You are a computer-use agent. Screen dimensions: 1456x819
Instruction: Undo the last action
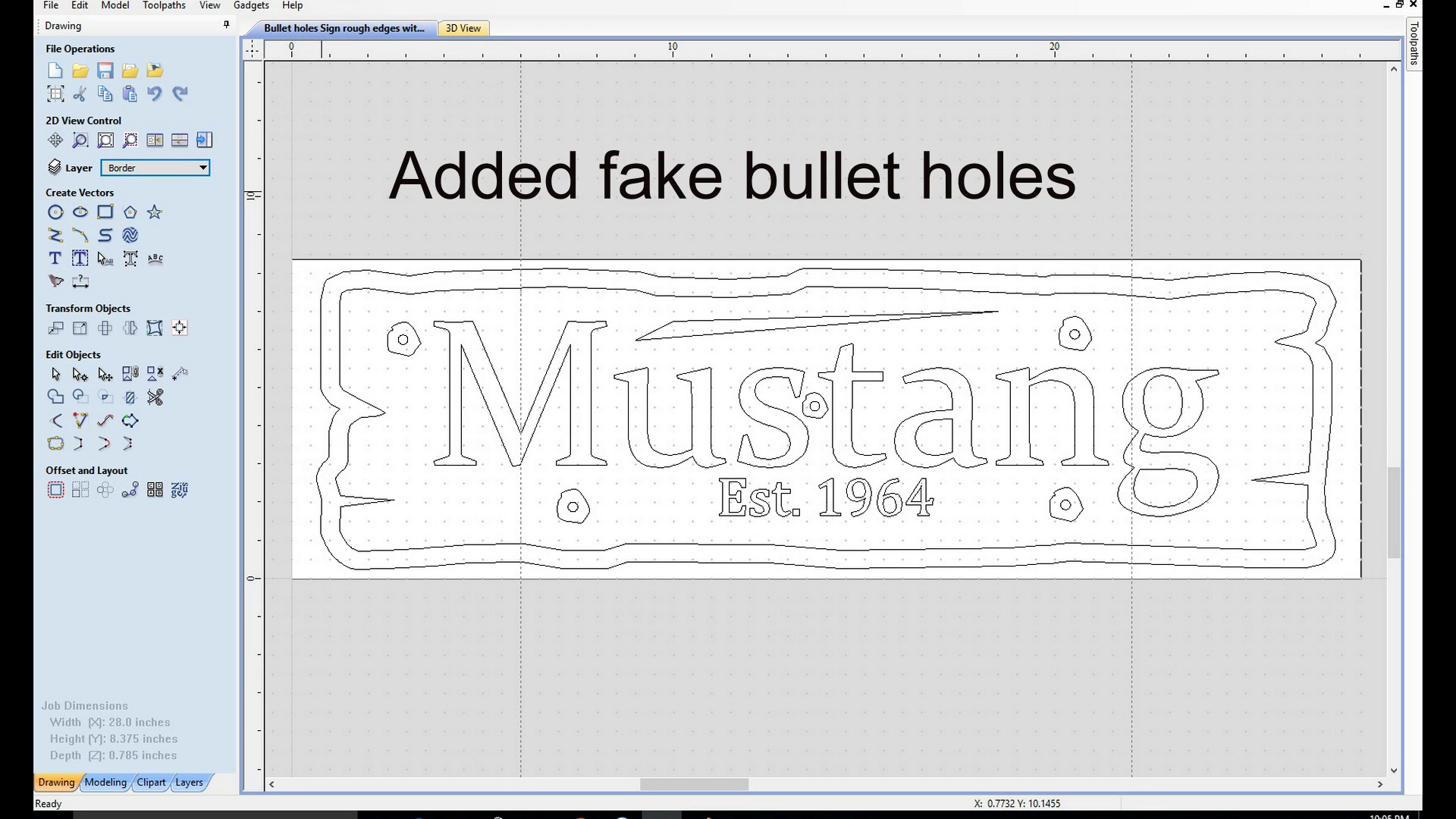[x=155, y=94]
